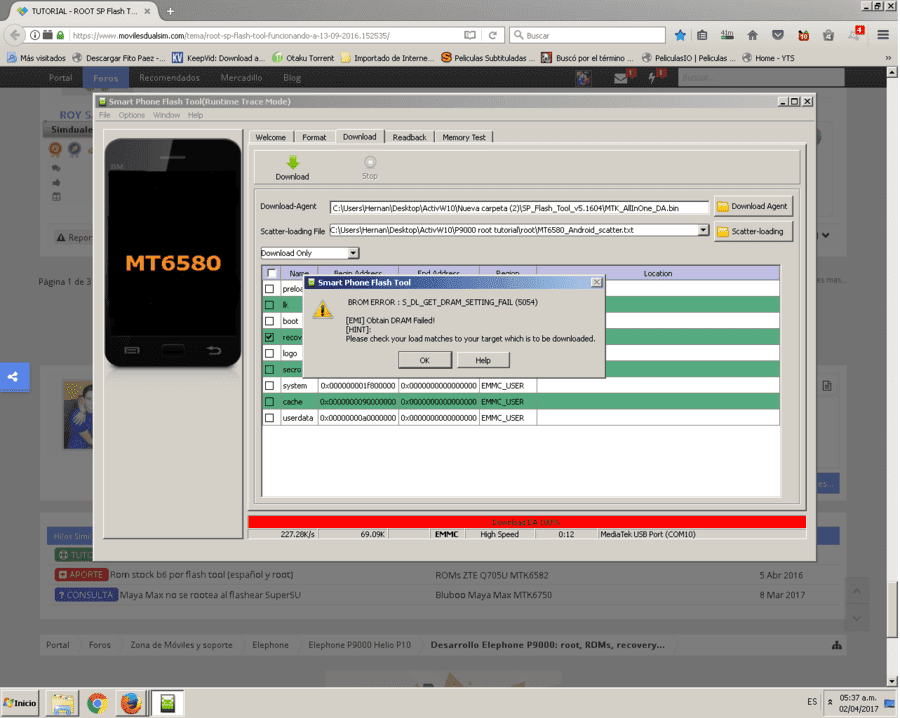Image resolution: width=900 pixels, height=718 pixels.
Task: Click the Firefox Buscar search field
Action: (x=587, y=35)
